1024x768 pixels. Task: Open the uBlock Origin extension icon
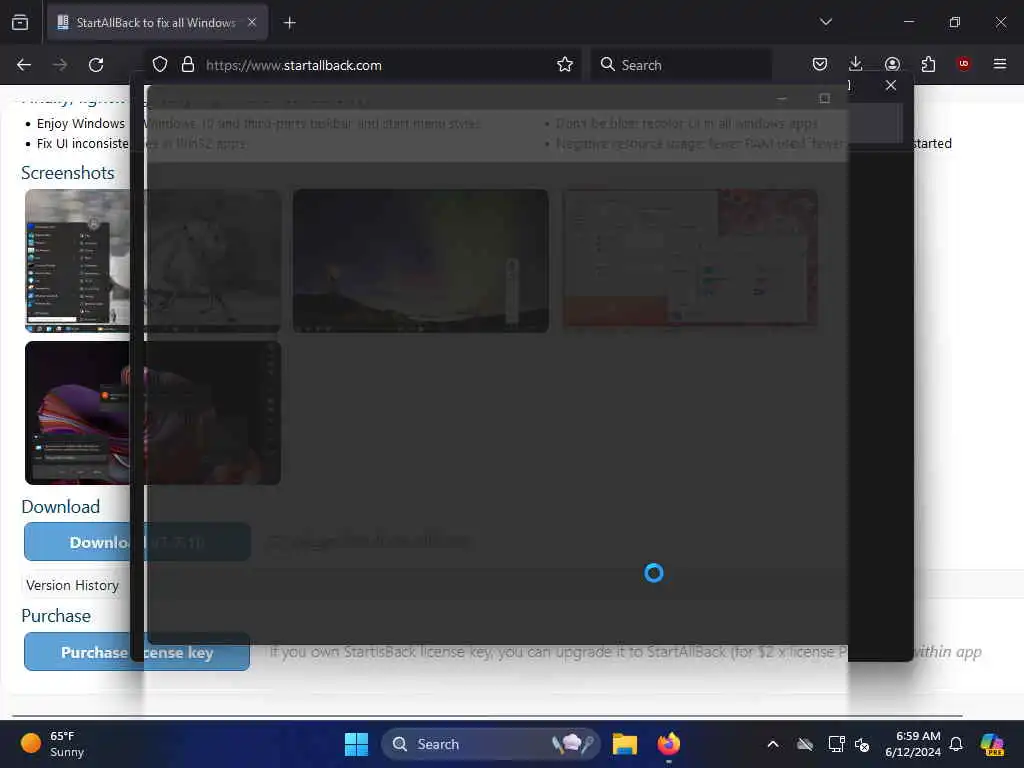click(963, 64)
